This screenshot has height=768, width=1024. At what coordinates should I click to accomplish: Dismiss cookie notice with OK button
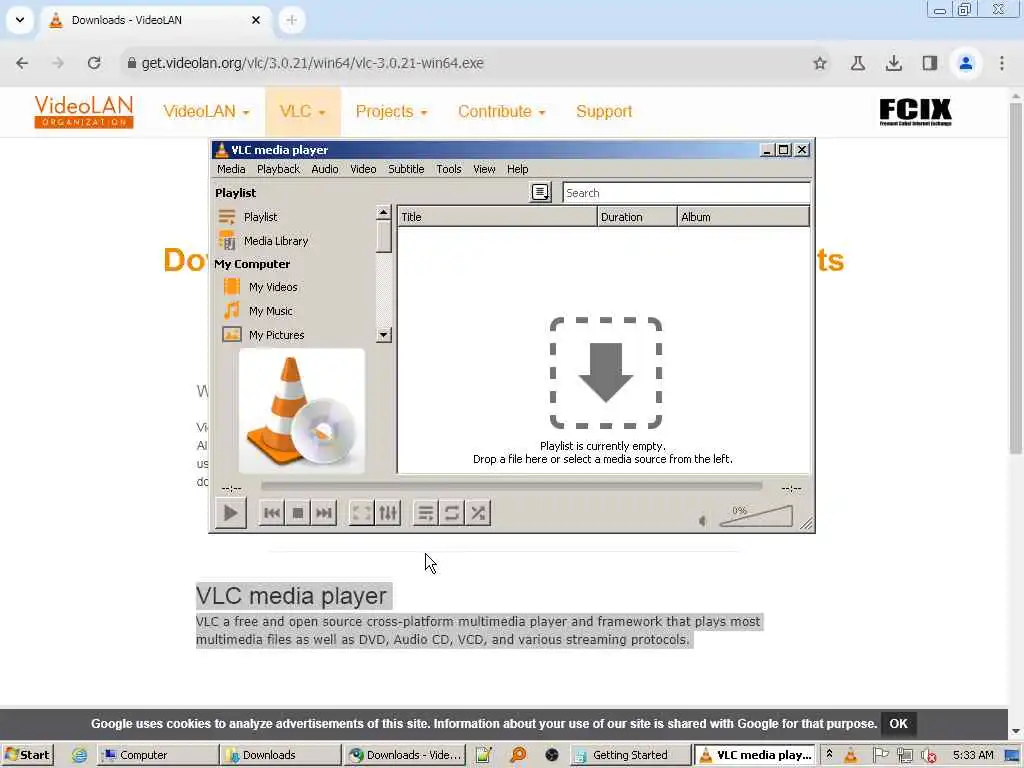(898, 724)
